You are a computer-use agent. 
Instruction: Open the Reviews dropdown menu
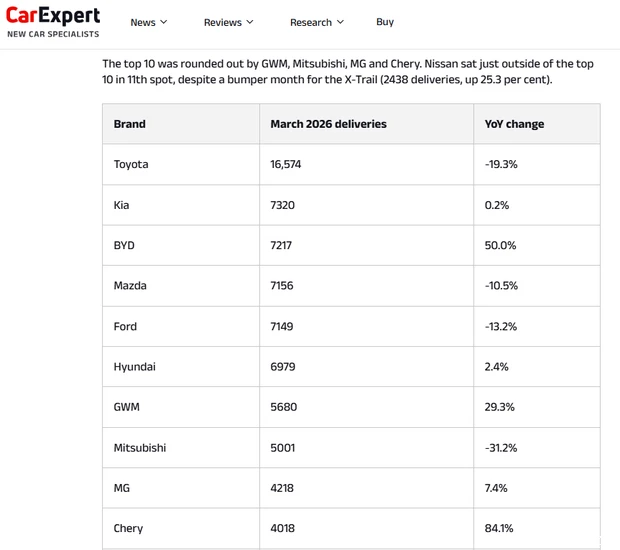tap(228, 22)
